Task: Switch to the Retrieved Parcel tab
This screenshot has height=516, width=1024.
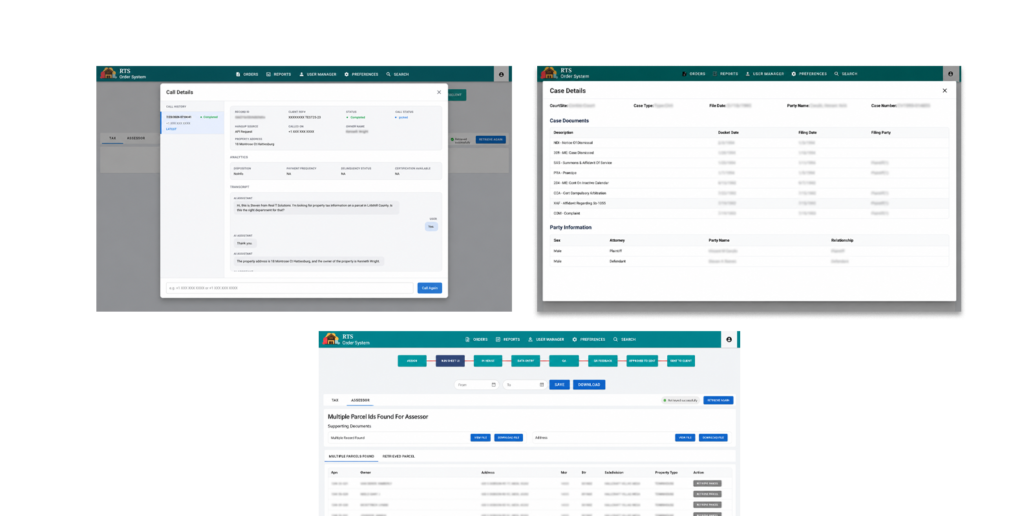Action: [x=398, y=457]
